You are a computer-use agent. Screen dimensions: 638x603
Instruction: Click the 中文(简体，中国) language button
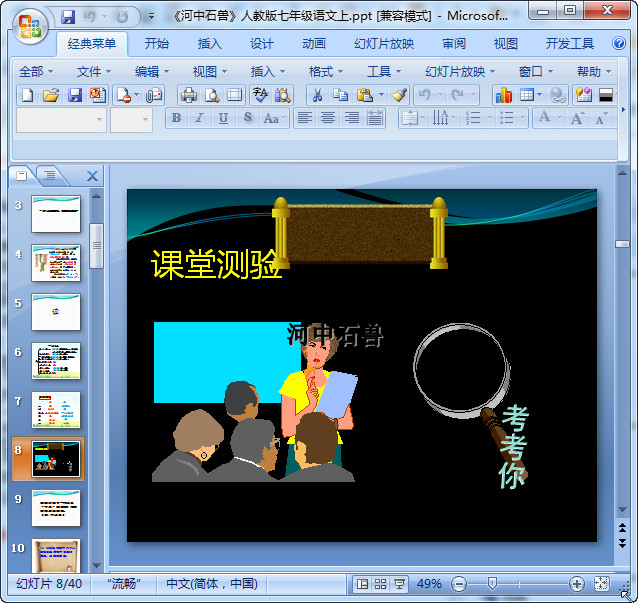212,584
